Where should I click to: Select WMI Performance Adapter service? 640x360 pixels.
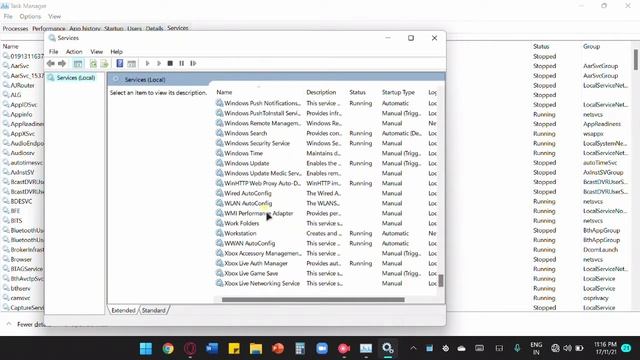coord(325,213)
